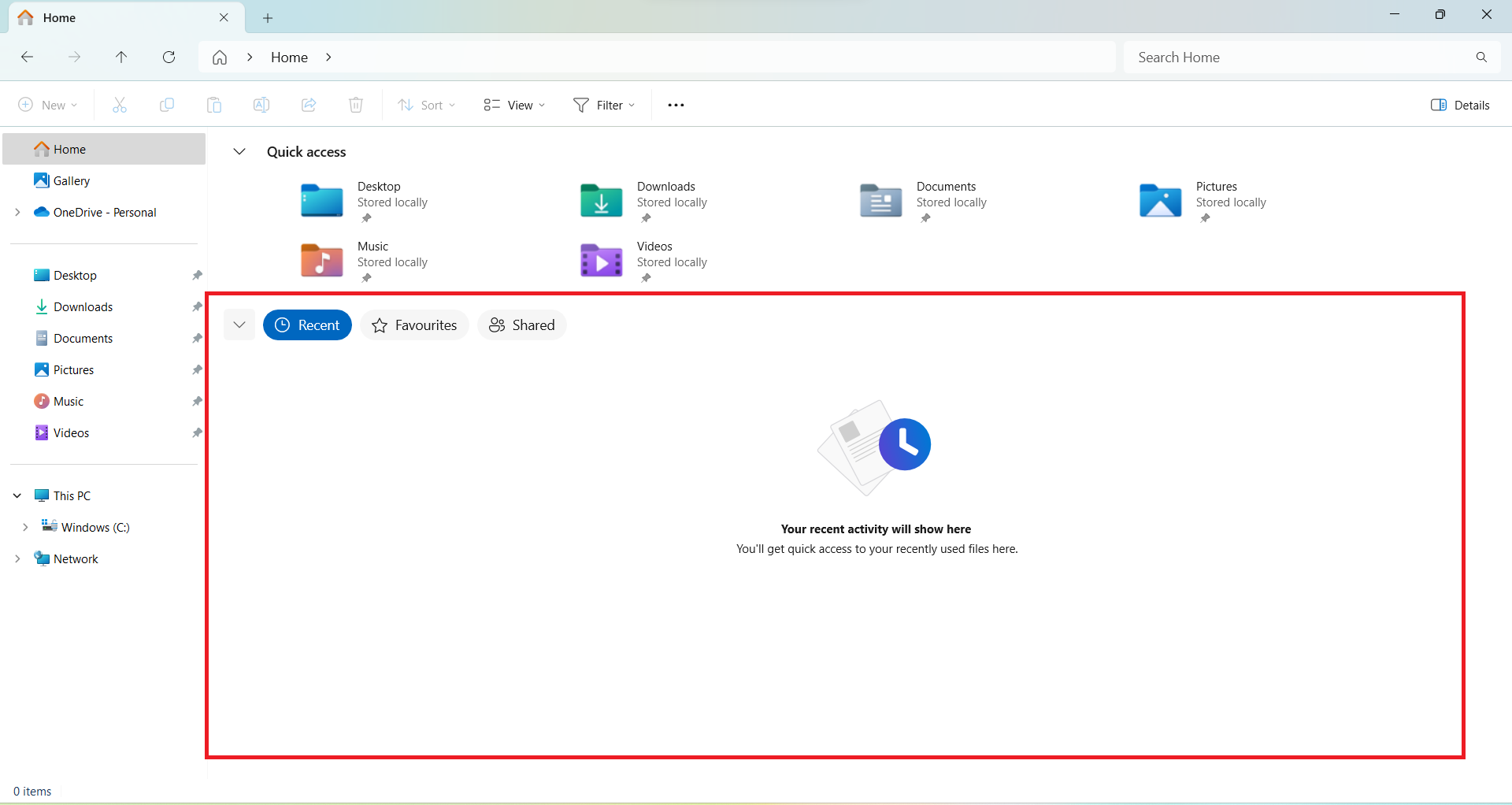Screen dimensions: 1512x805
Task: Click the New button
Action: 46,104
